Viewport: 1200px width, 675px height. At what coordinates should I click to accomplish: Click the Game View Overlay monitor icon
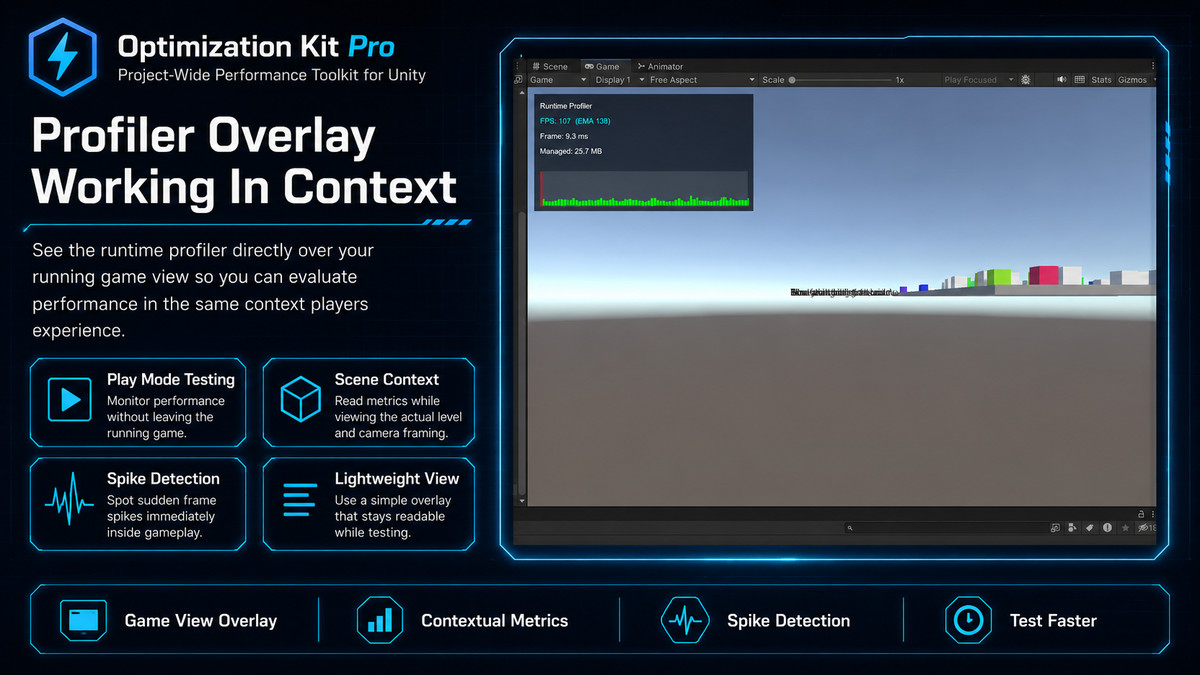click(83, 620)
